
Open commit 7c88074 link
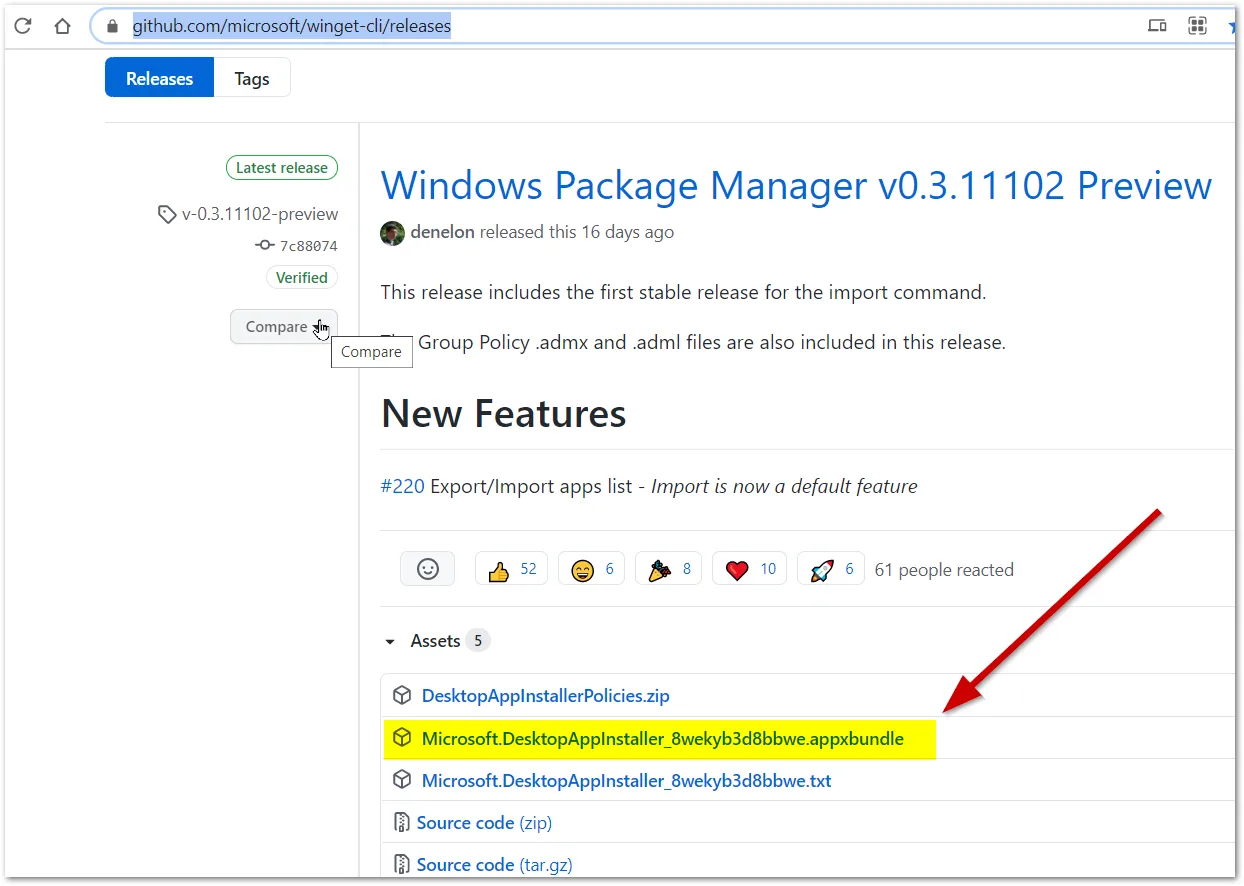pyautogui.click(x=308, y=246)
